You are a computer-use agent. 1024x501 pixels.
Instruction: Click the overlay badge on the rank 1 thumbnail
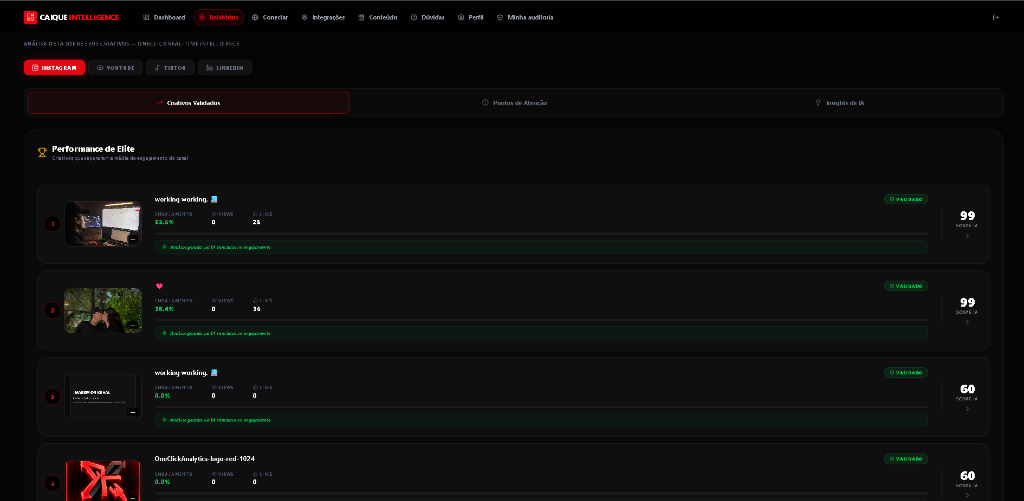point(133,239)
